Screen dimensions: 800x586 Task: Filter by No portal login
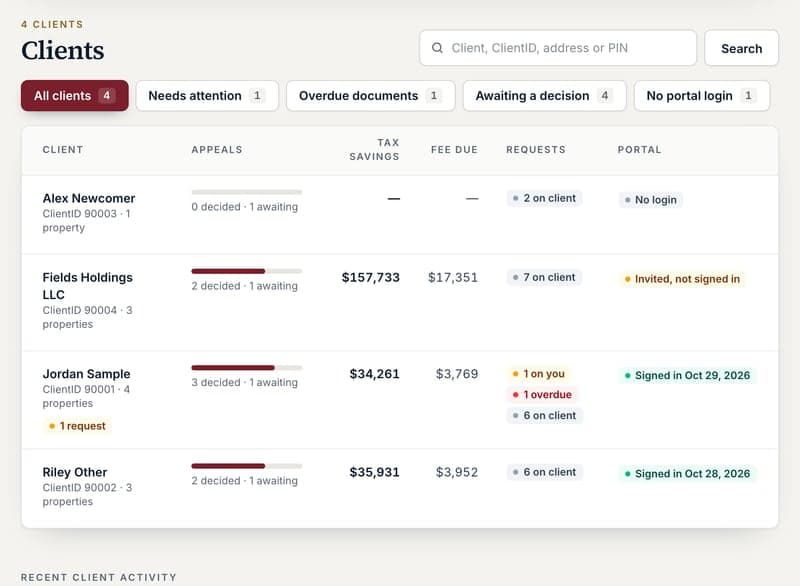(702, 95)
